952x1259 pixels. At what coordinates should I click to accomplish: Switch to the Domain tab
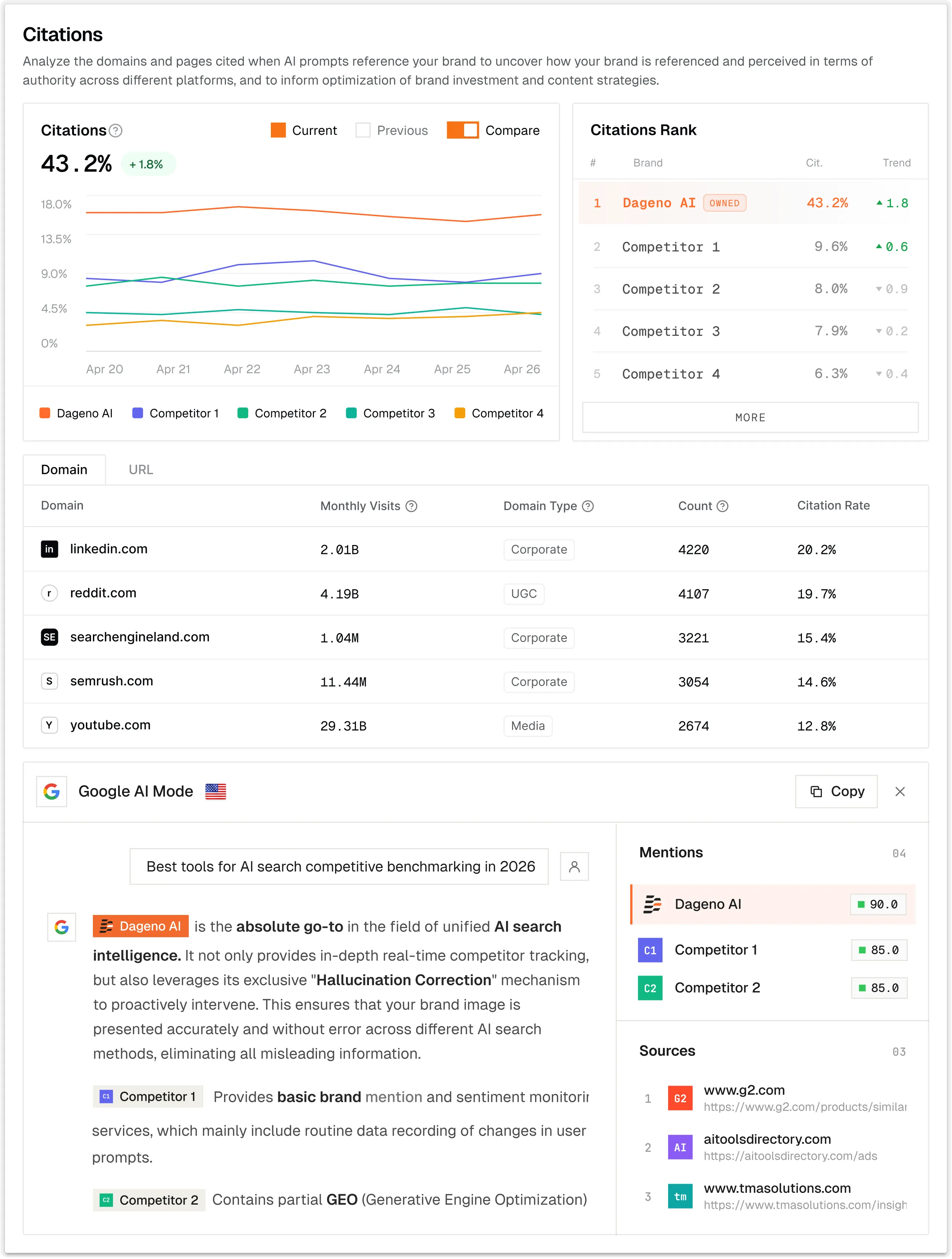pyautogui.click(x=64, y=470)
